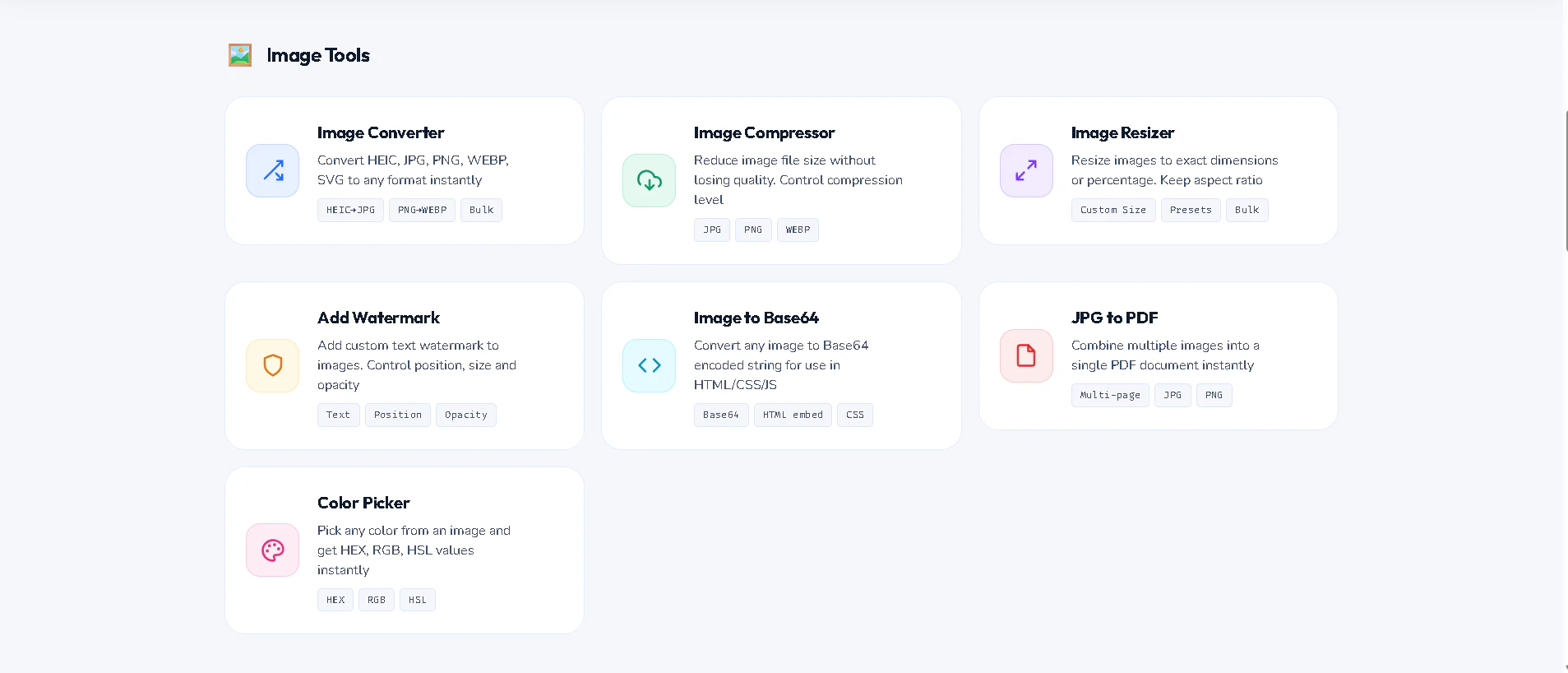Click the WEBP tag in Image Compressor
1568x673 pixels.
click(798, 230)
